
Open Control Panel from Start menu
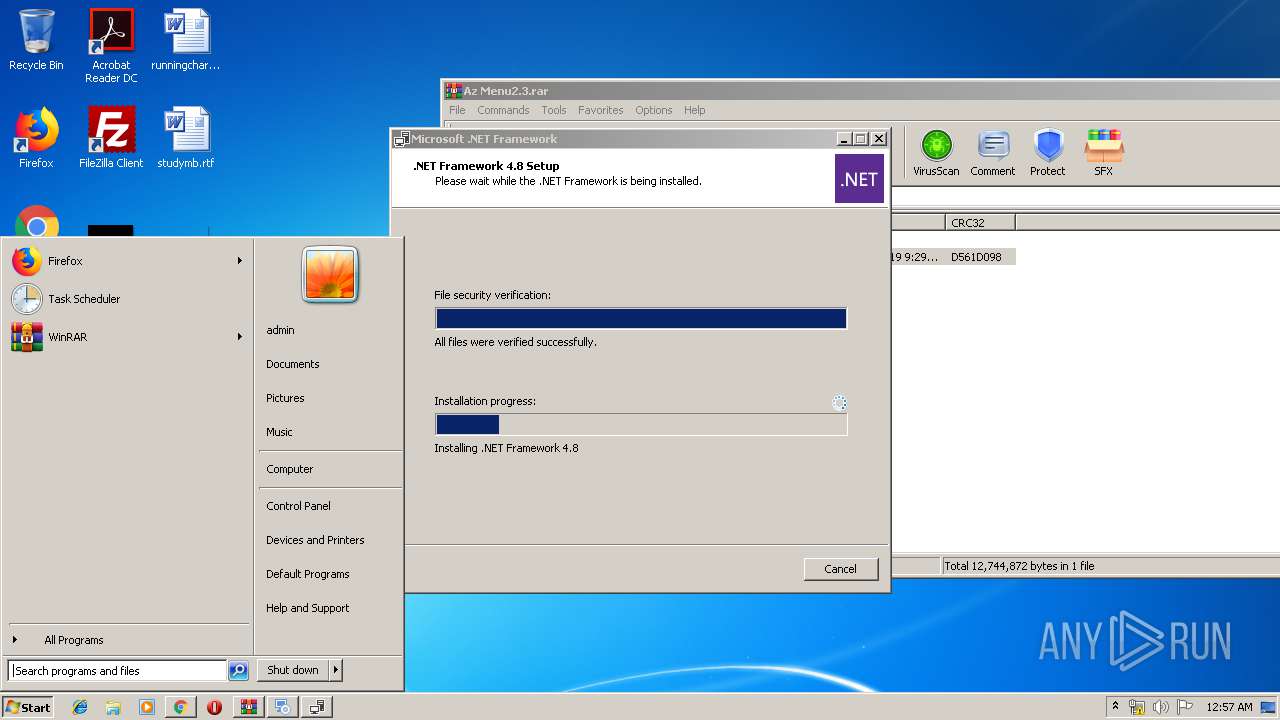[298, 506]
